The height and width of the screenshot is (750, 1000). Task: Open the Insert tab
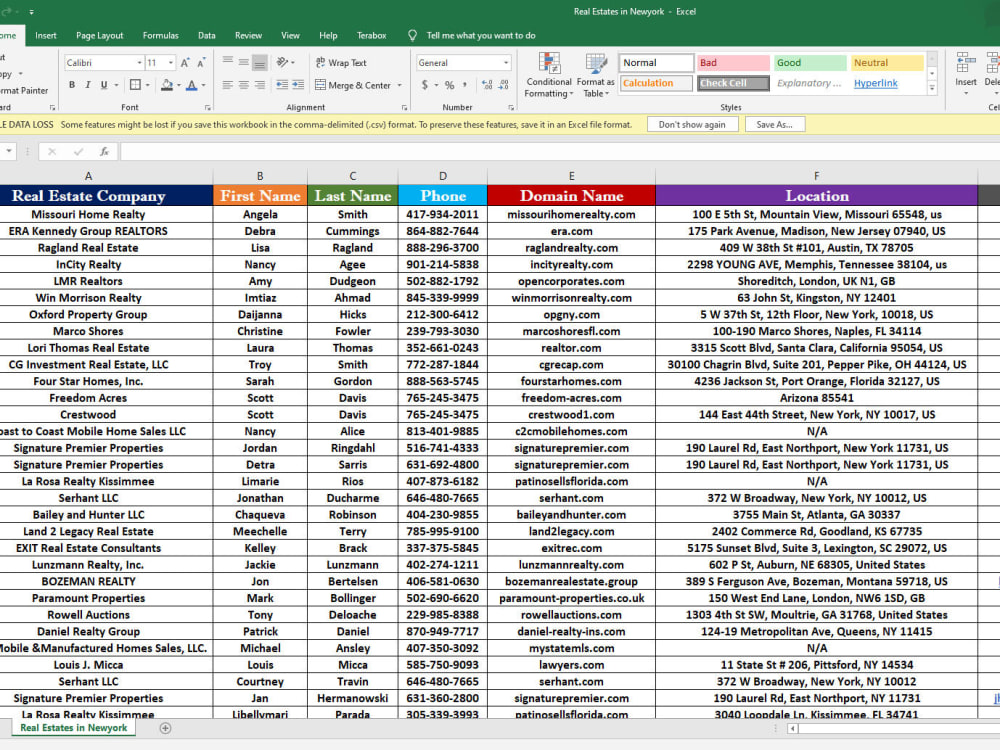coord(46,36)
